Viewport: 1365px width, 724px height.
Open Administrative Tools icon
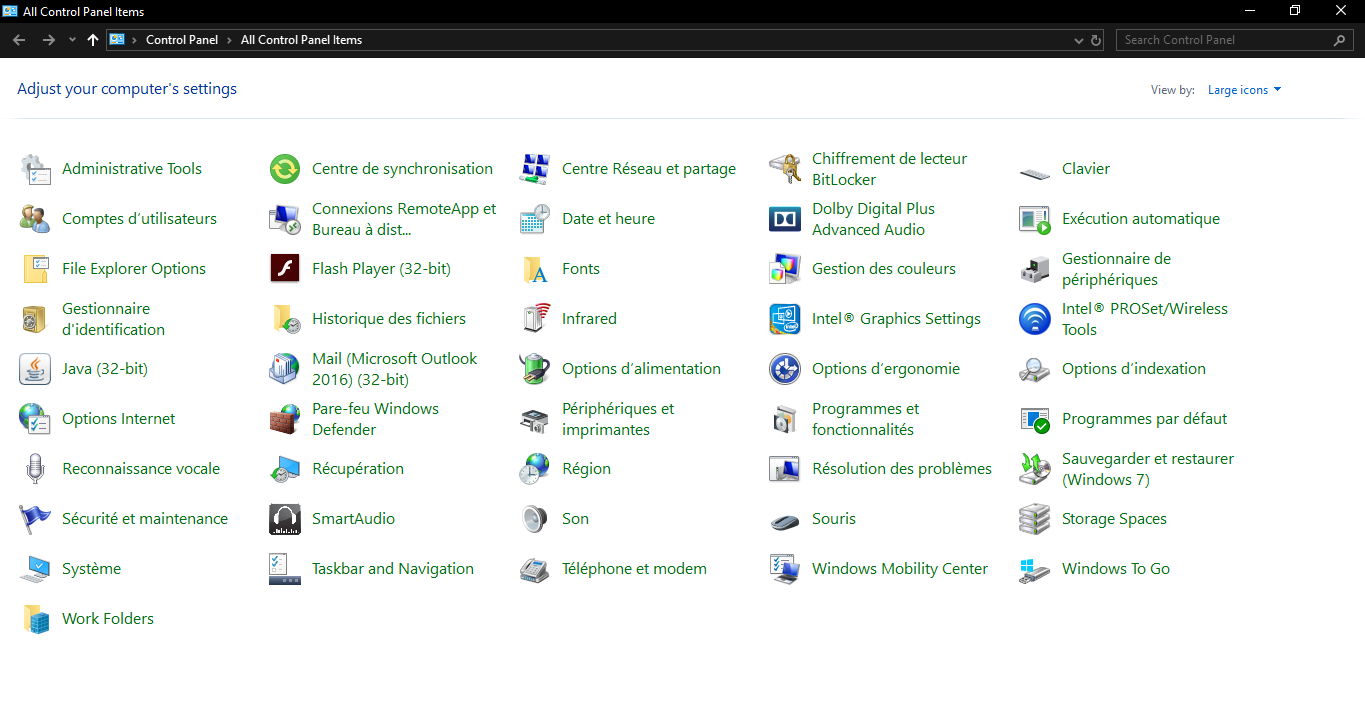click(35, 169)
